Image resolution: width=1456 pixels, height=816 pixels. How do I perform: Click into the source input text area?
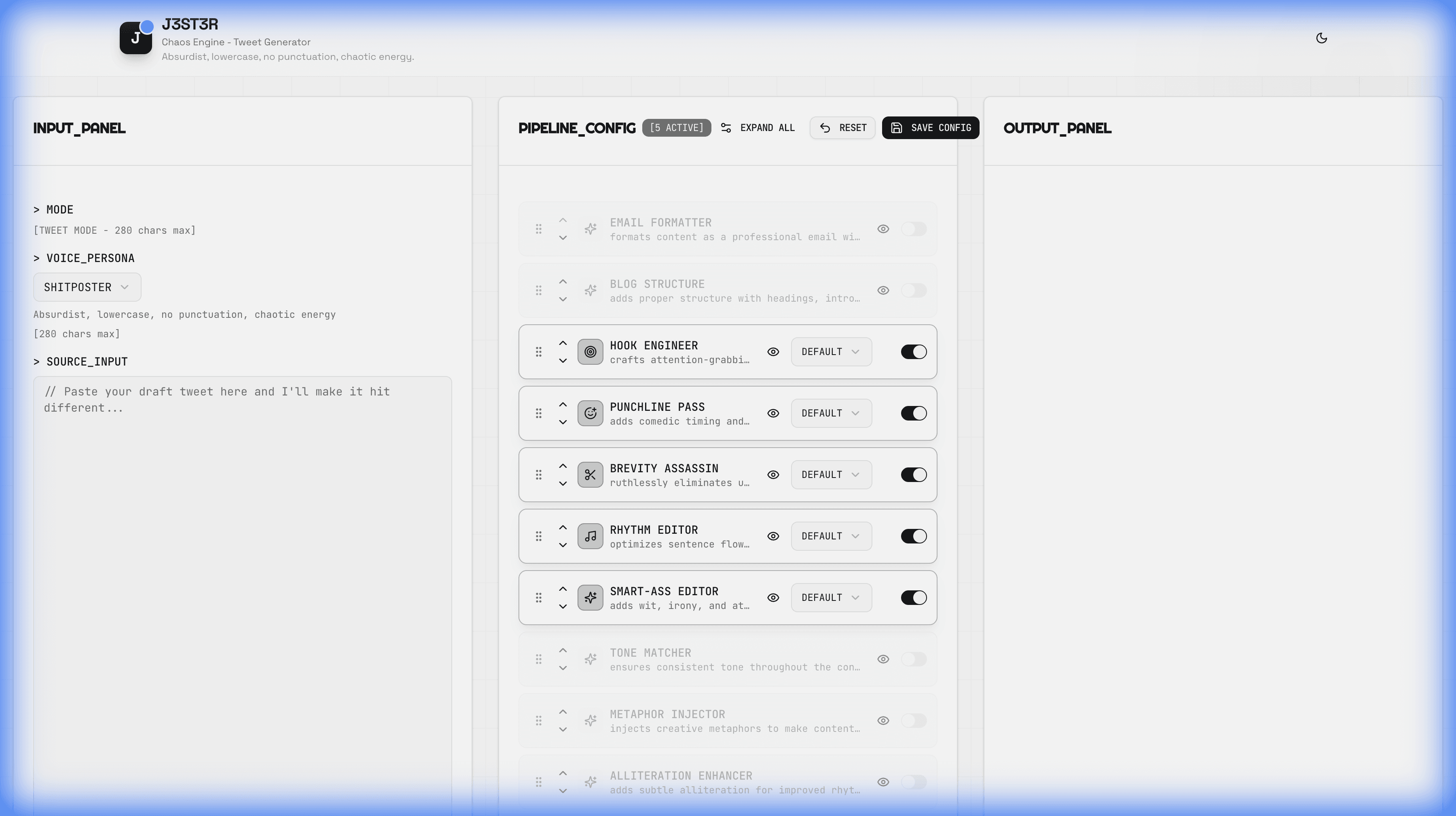point(243,565)
